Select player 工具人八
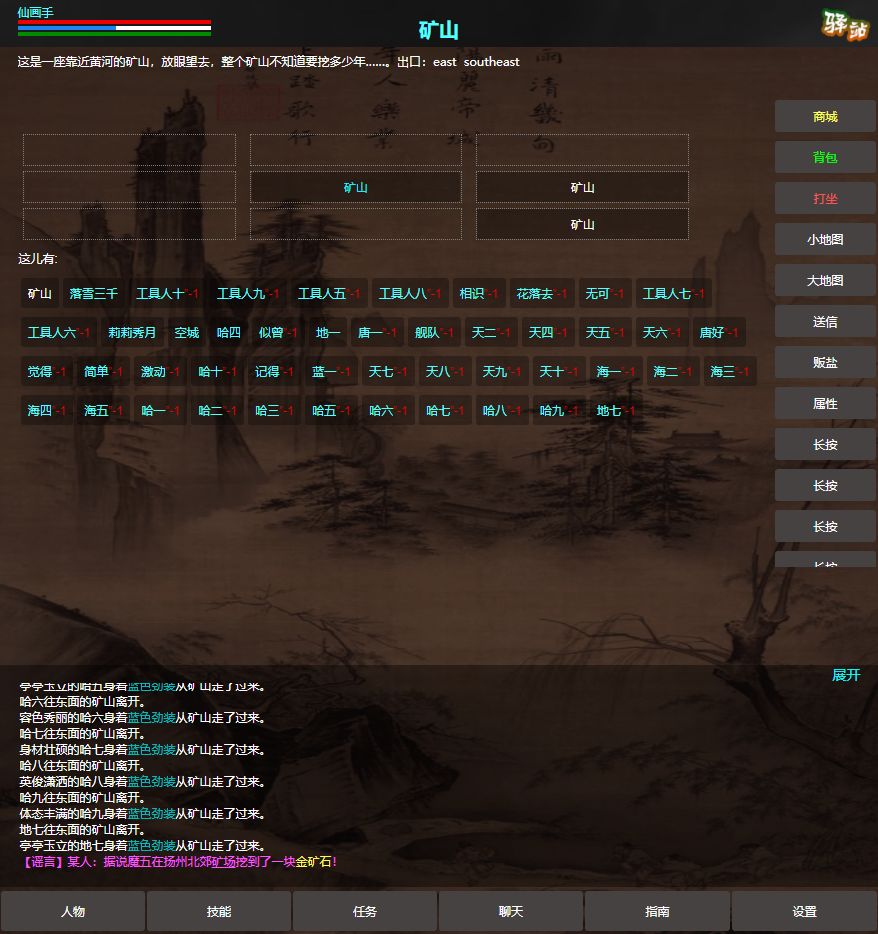 [x=410, y=294]
